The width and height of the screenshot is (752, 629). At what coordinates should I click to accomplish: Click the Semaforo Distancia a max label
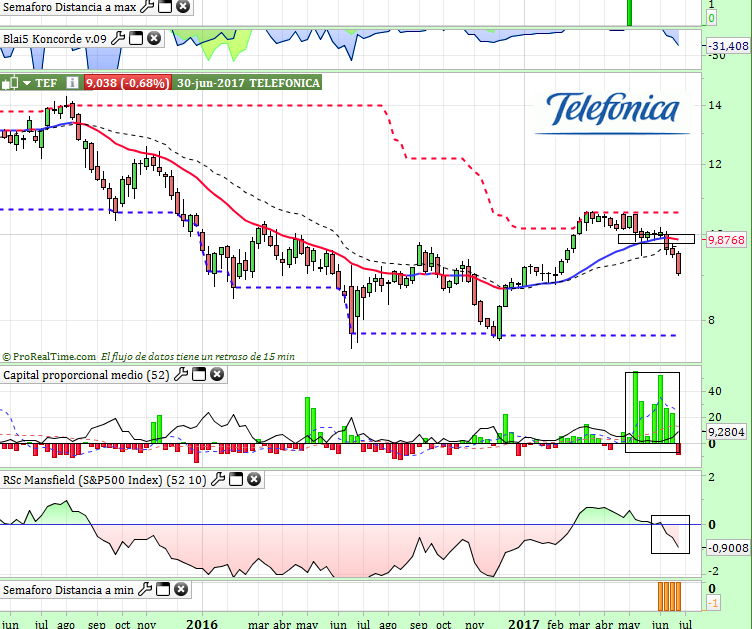click(x=70, y=7)
